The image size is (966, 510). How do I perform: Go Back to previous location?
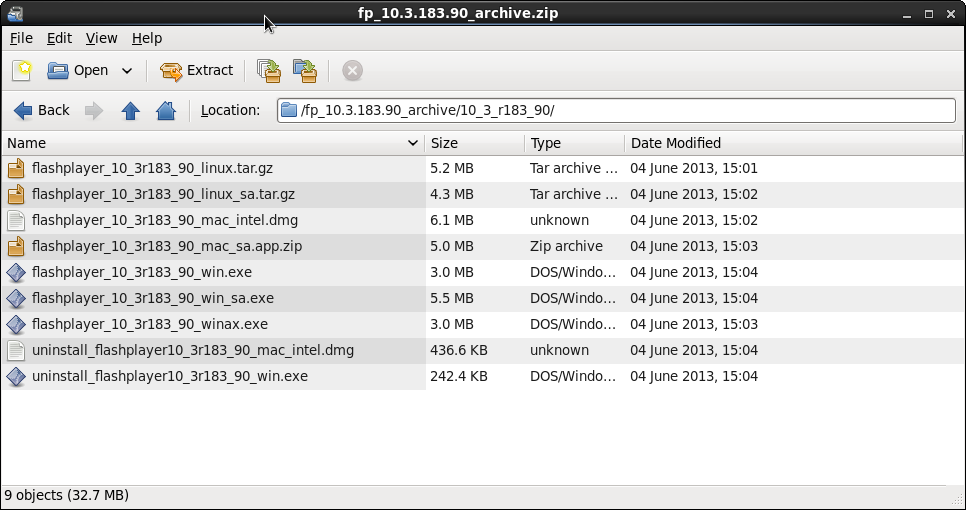coord(41,110)
